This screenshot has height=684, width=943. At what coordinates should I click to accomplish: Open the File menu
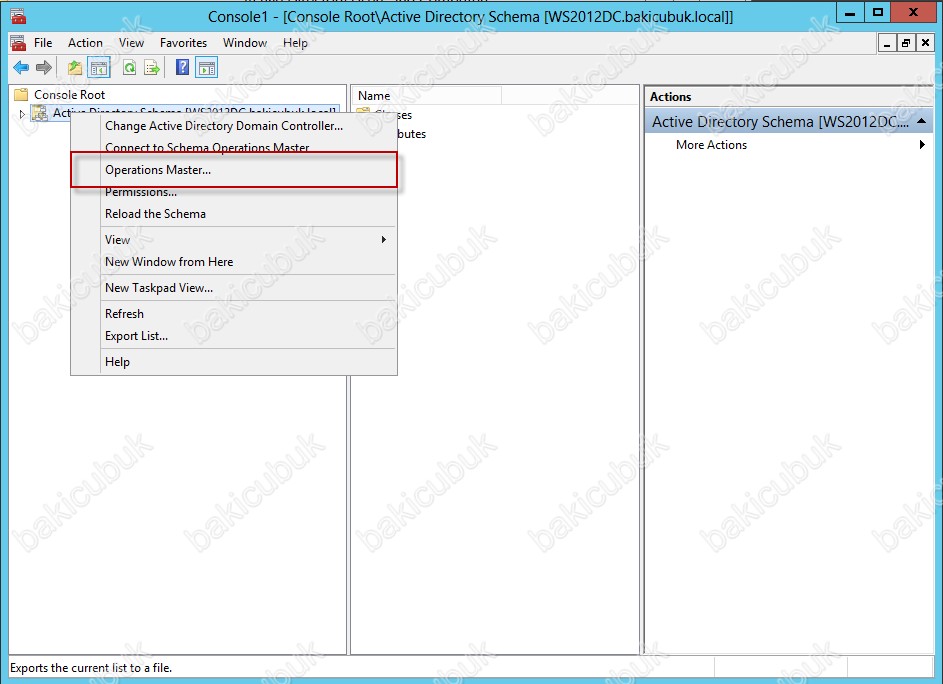tap(43, 43)
